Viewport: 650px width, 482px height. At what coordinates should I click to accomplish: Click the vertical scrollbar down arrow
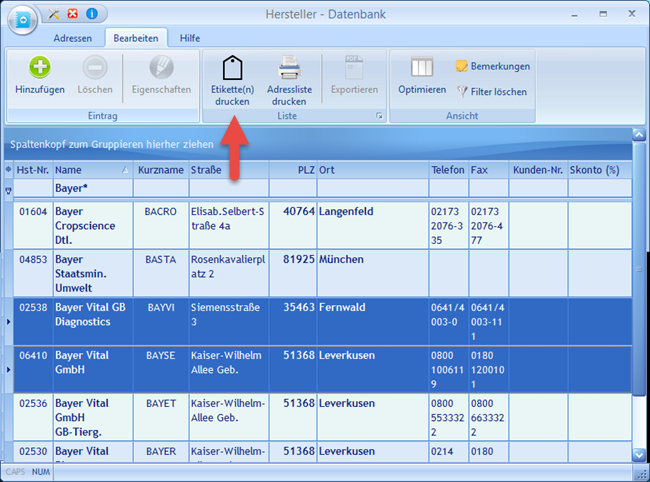(639, 455)
